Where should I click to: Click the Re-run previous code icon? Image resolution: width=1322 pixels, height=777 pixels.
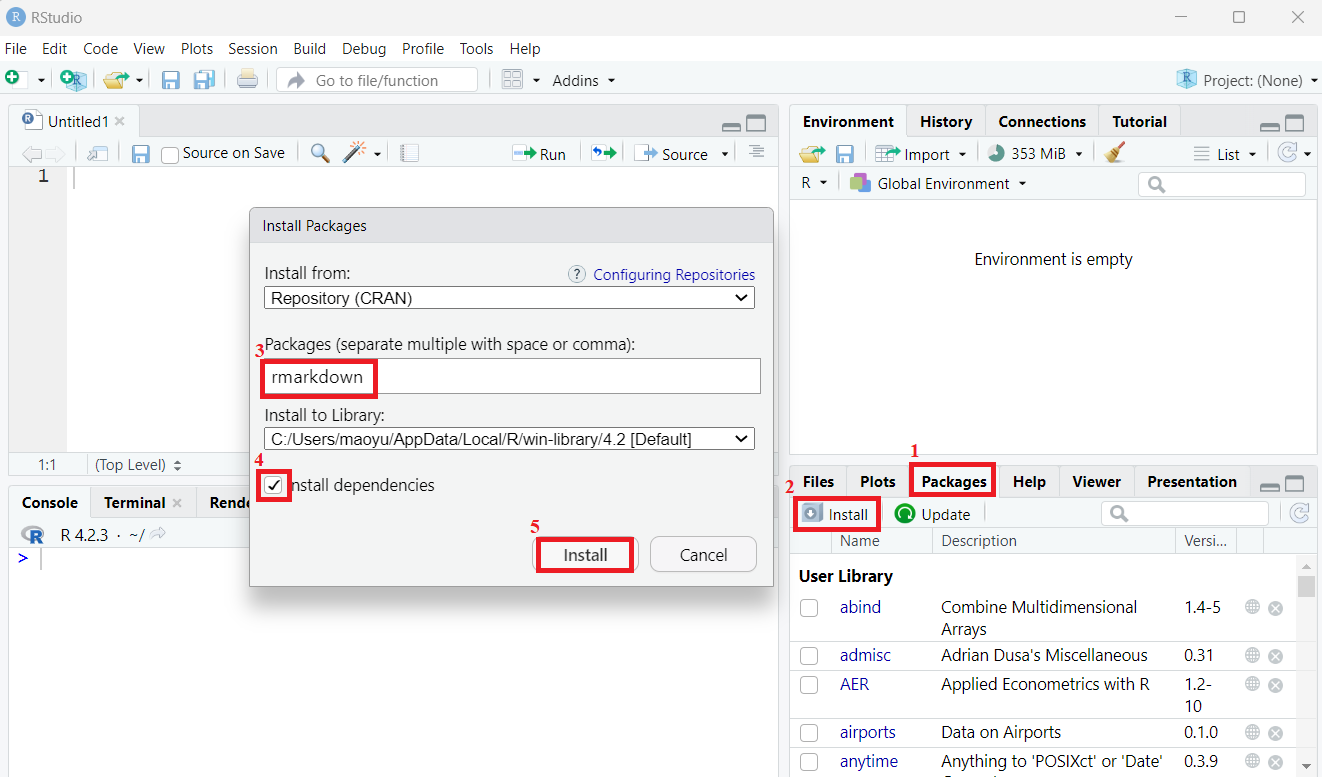(x=603, y=154)
